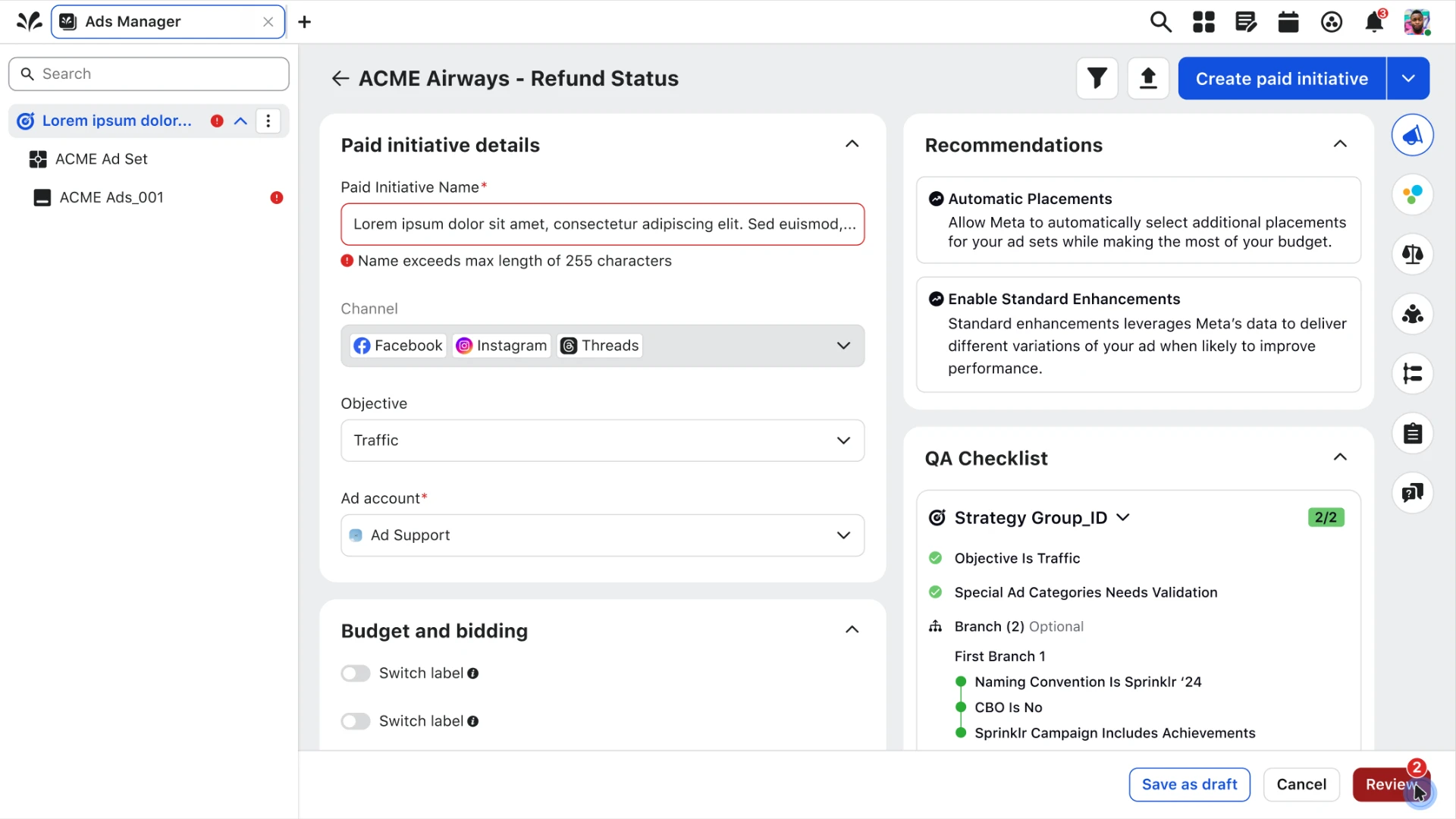Select the Lorem ipsum dolor campaign item
The height and width of the screenshot is (819, 1456).
point(117,121)
